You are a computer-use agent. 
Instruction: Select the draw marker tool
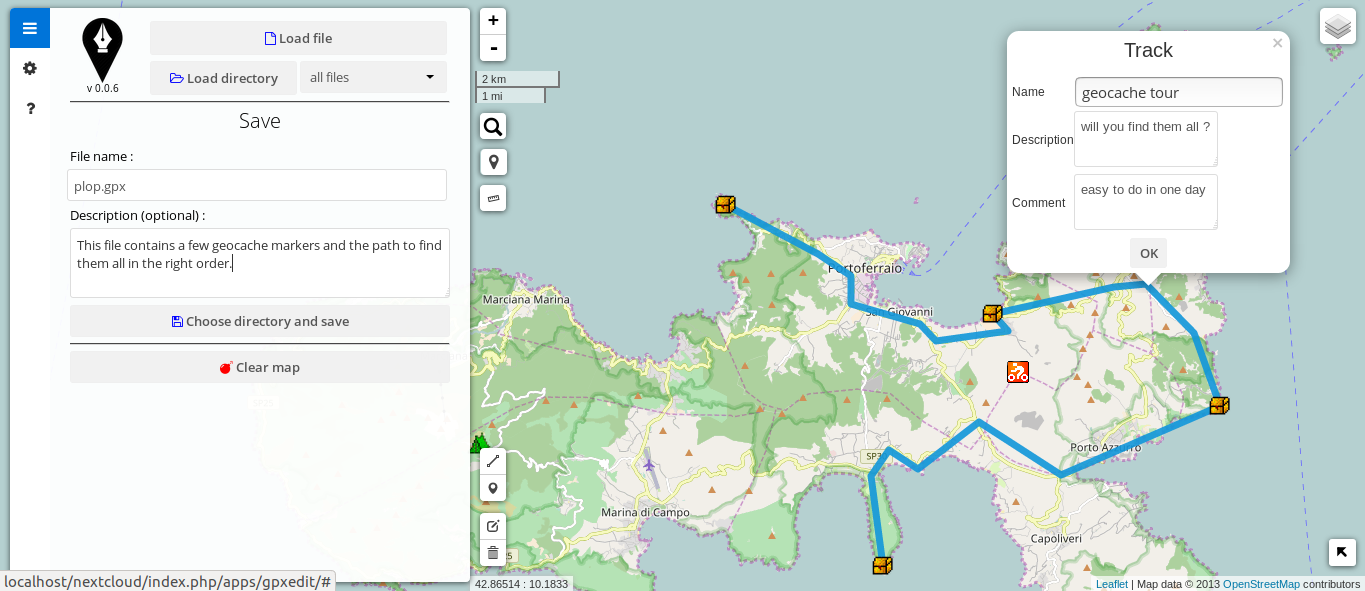(x=493, y=488)
